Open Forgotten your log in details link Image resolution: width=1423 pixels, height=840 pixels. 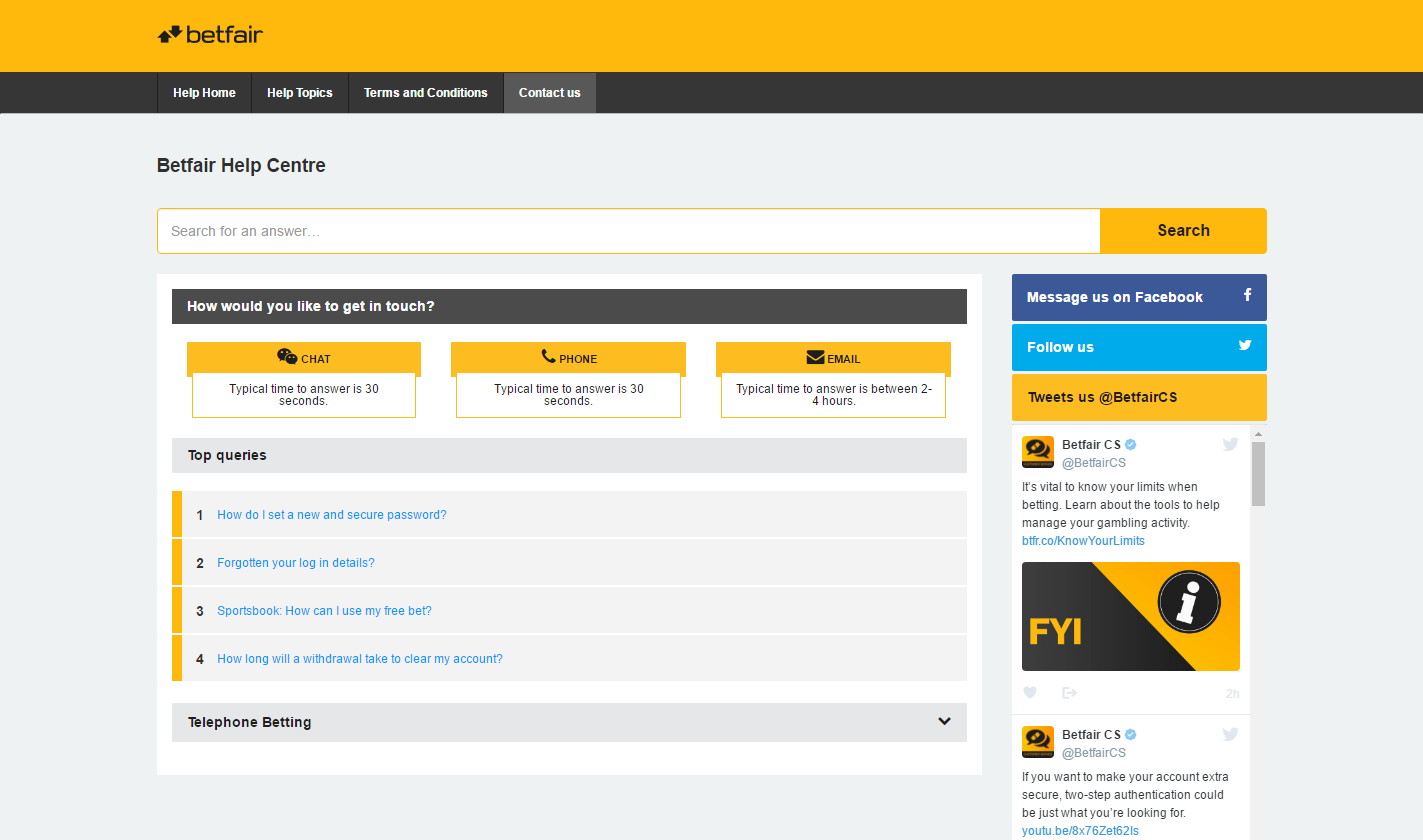(x=296, y=563)
